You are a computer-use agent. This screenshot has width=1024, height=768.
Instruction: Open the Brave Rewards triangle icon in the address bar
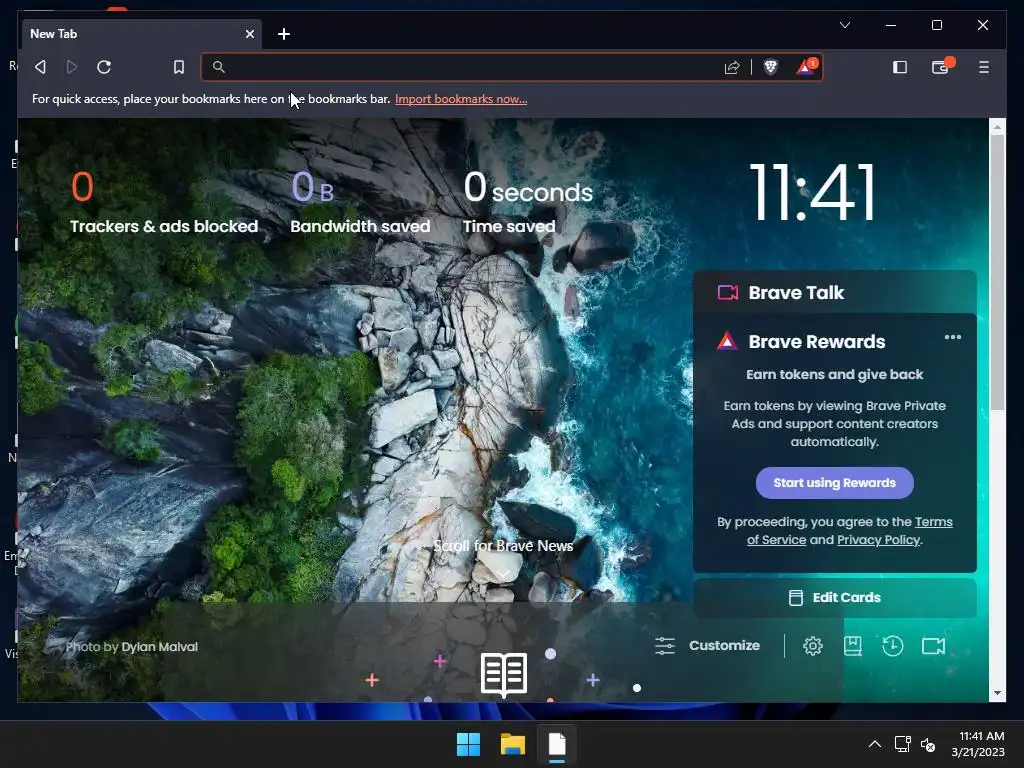coord(806,67)
